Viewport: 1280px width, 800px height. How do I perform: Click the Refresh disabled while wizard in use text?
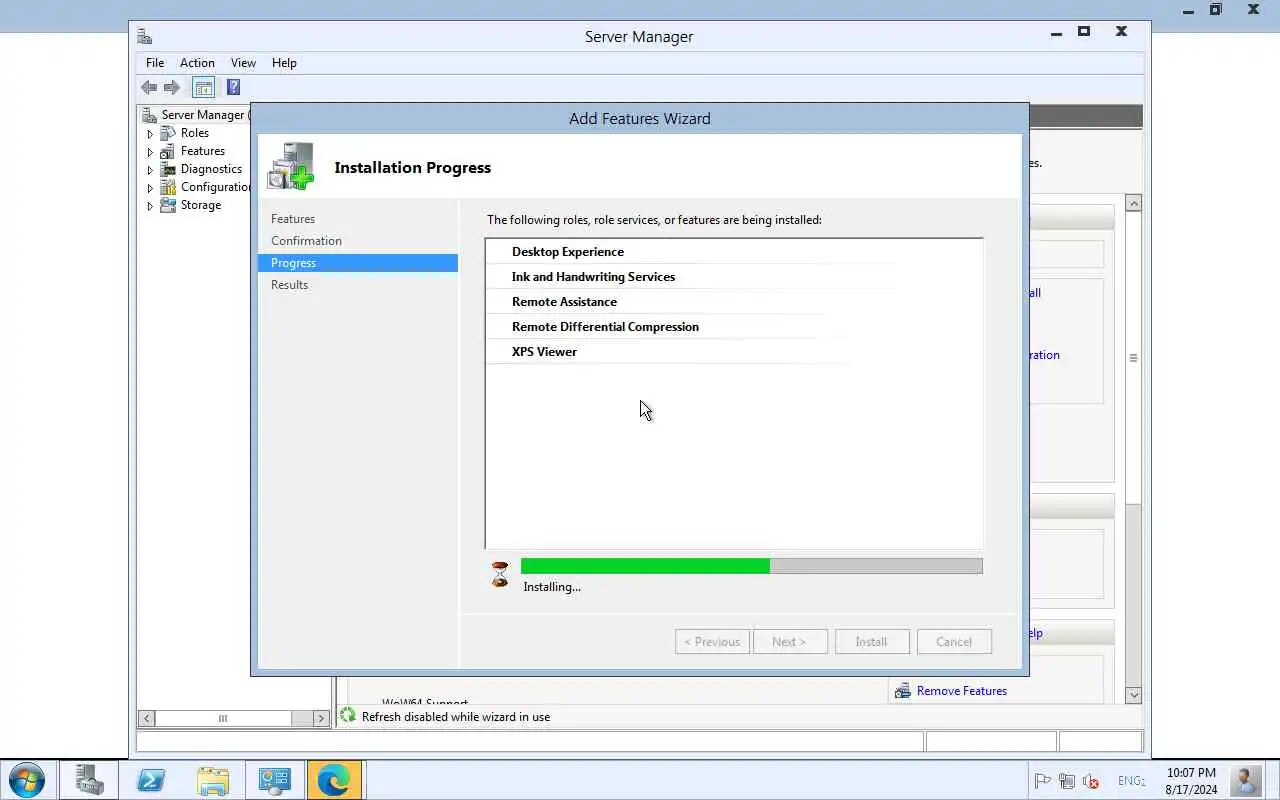click(456, 717)
